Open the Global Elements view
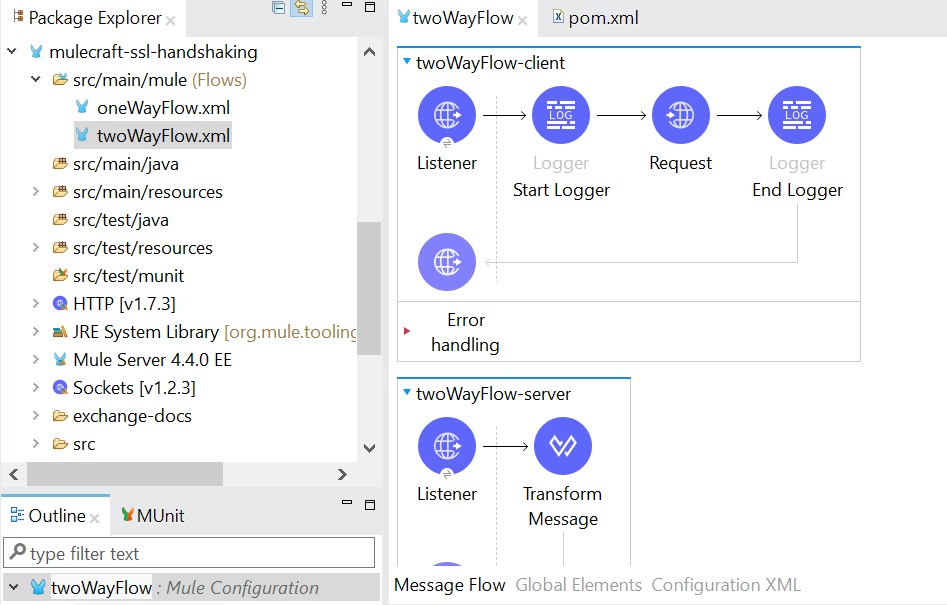 point(578,585)
